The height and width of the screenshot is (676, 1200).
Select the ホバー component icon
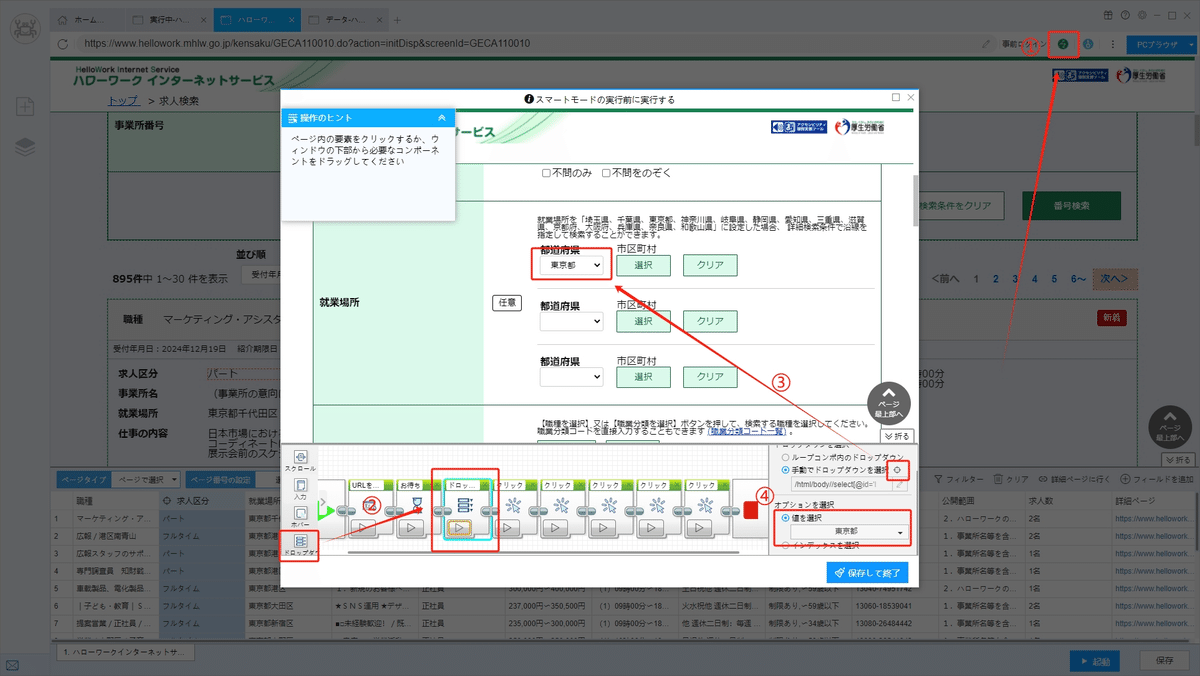pyautogui.click(x=300, y=513)
